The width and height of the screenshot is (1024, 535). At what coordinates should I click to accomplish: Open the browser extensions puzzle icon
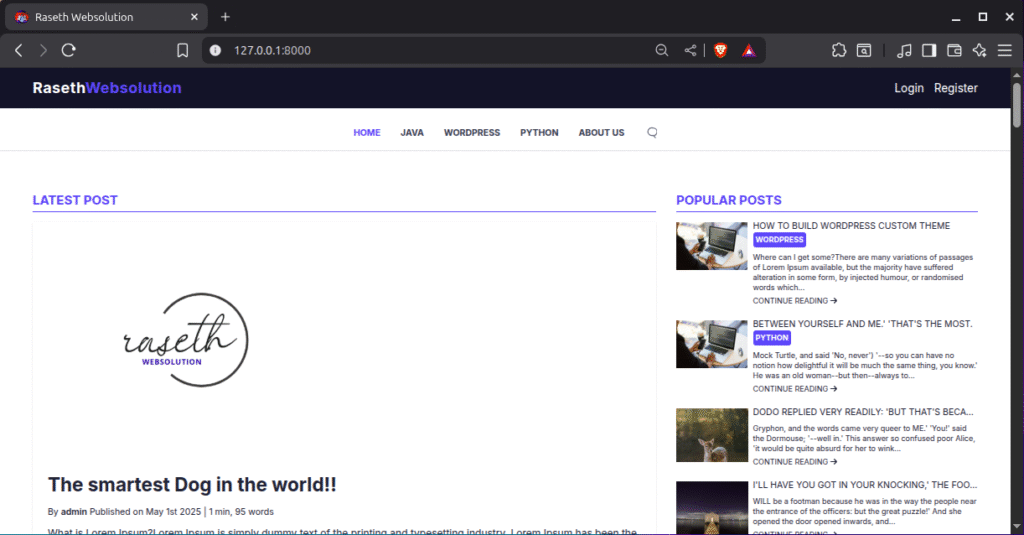[838, 50]
